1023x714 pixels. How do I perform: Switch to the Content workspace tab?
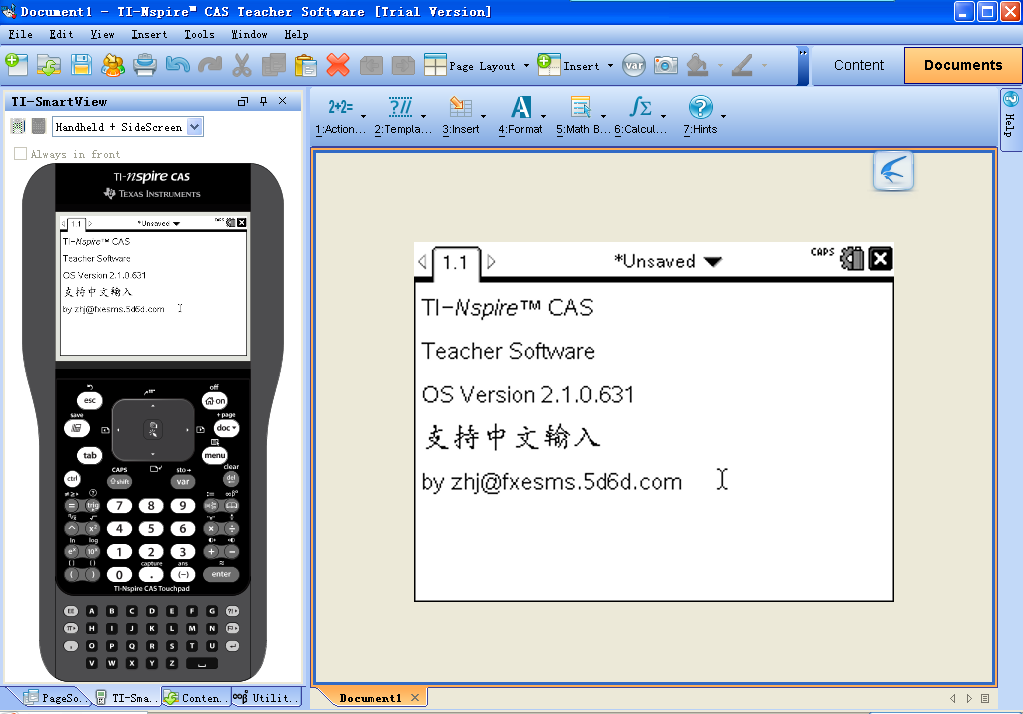coord(859,65)
